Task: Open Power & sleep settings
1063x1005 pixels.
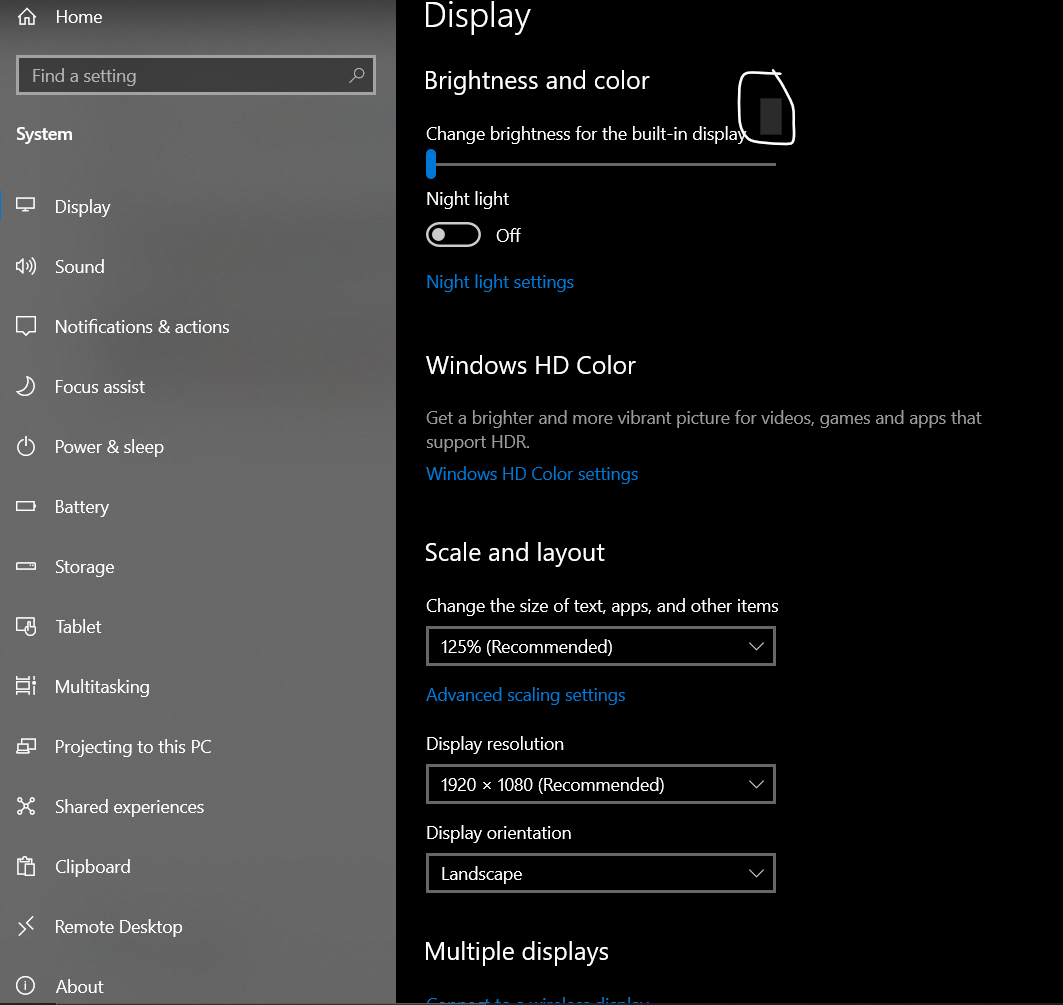Action: [x=109, y=447]
